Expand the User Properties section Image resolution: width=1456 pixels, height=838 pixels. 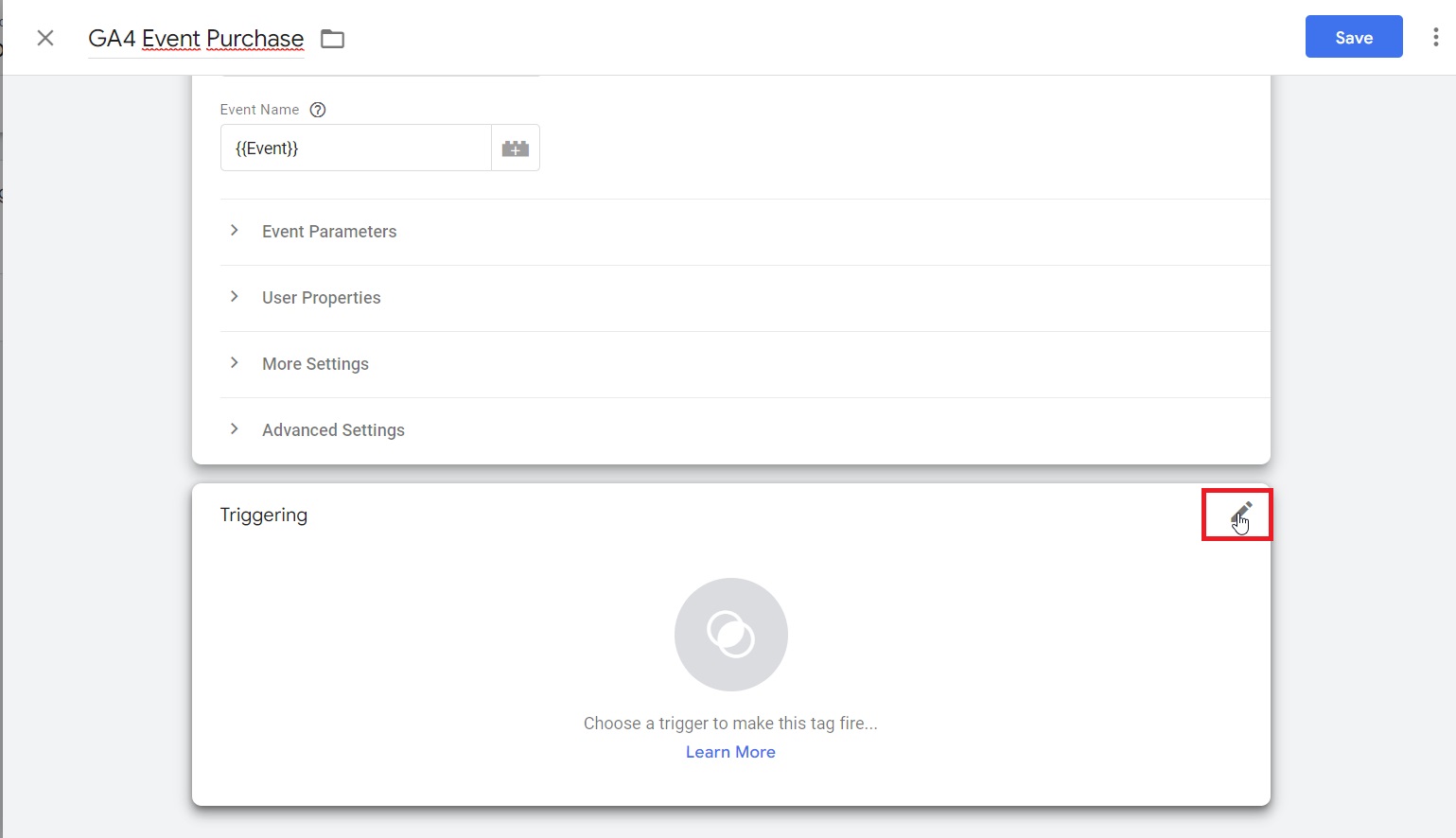tap(745, 298)
